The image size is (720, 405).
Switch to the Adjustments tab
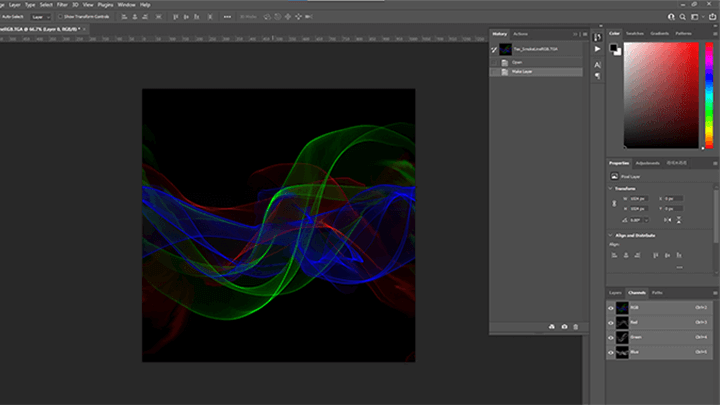coord(647,163)
